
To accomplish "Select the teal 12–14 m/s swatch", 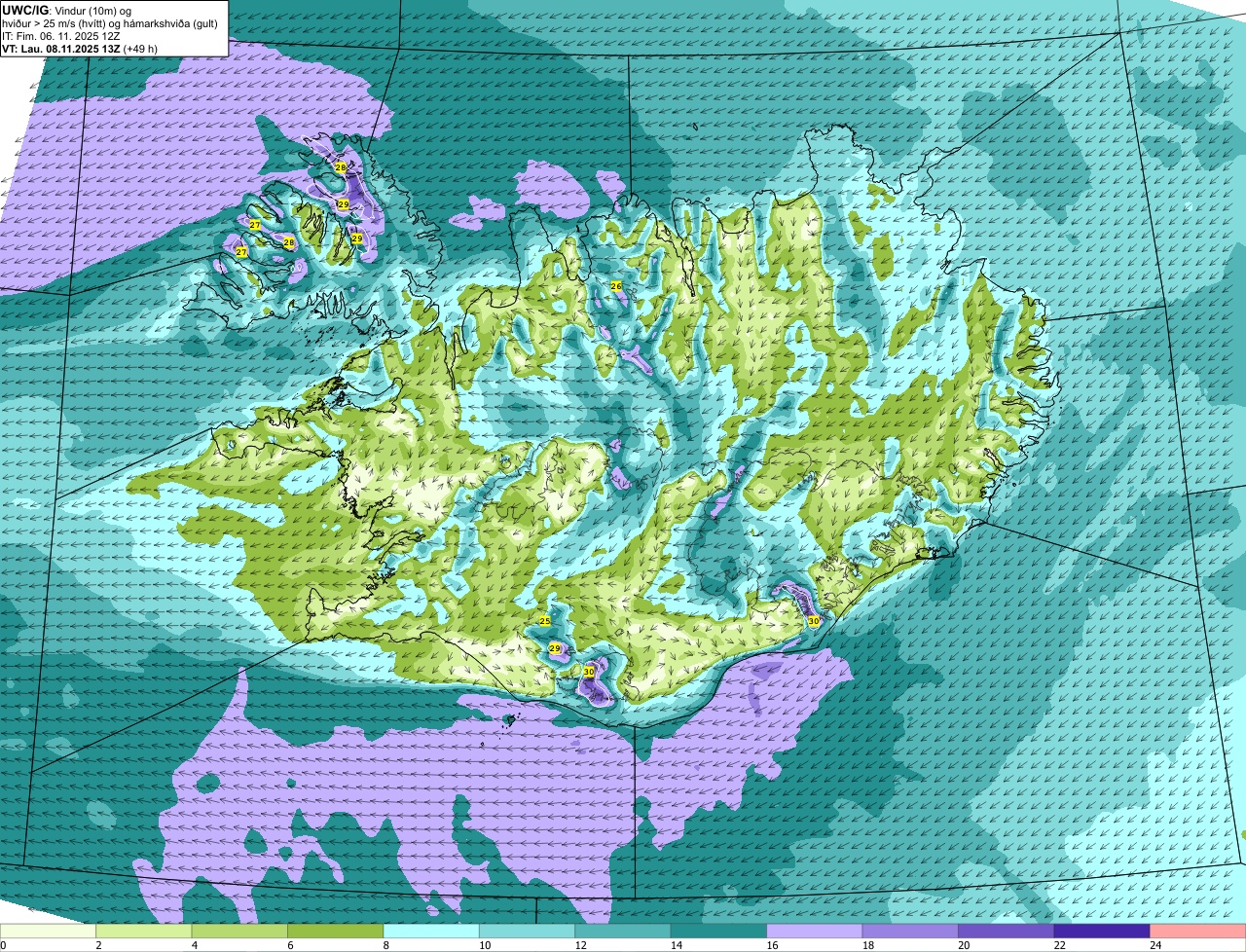I will (624, 931).
